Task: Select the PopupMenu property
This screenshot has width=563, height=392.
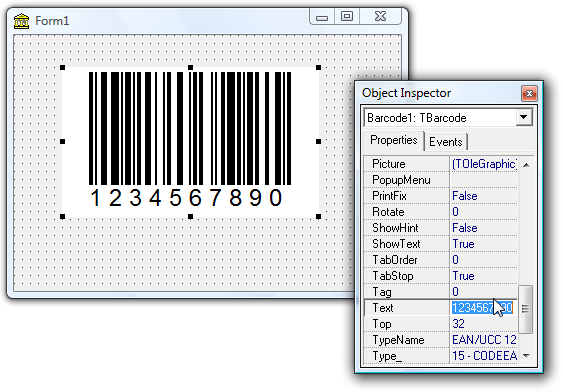Action: (406, 180)
